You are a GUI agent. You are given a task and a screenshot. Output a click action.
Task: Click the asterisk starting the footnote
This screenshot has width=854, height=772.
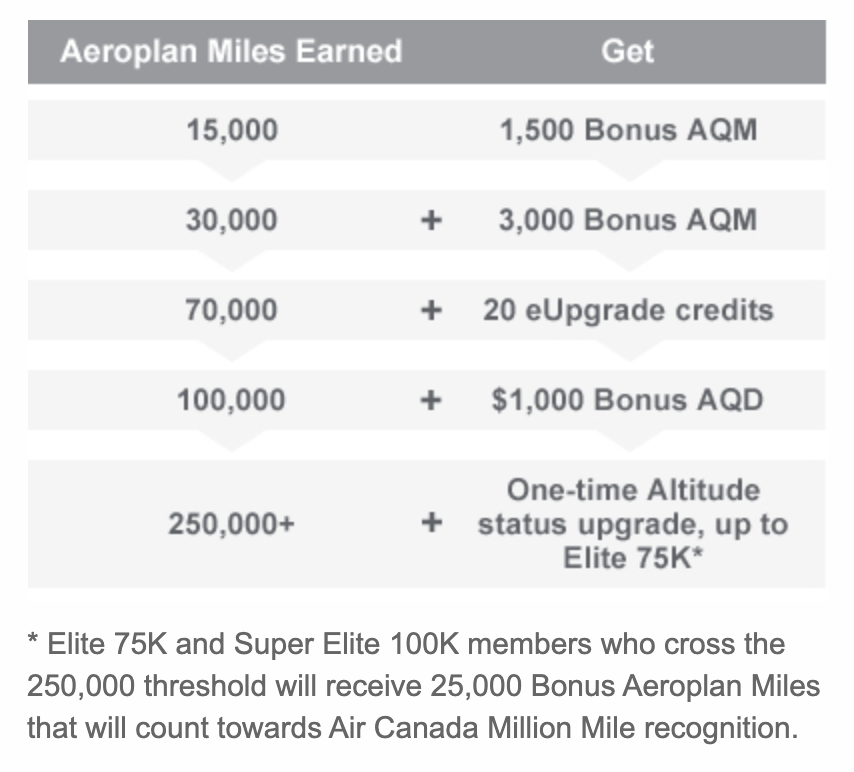tap(33, 642)
